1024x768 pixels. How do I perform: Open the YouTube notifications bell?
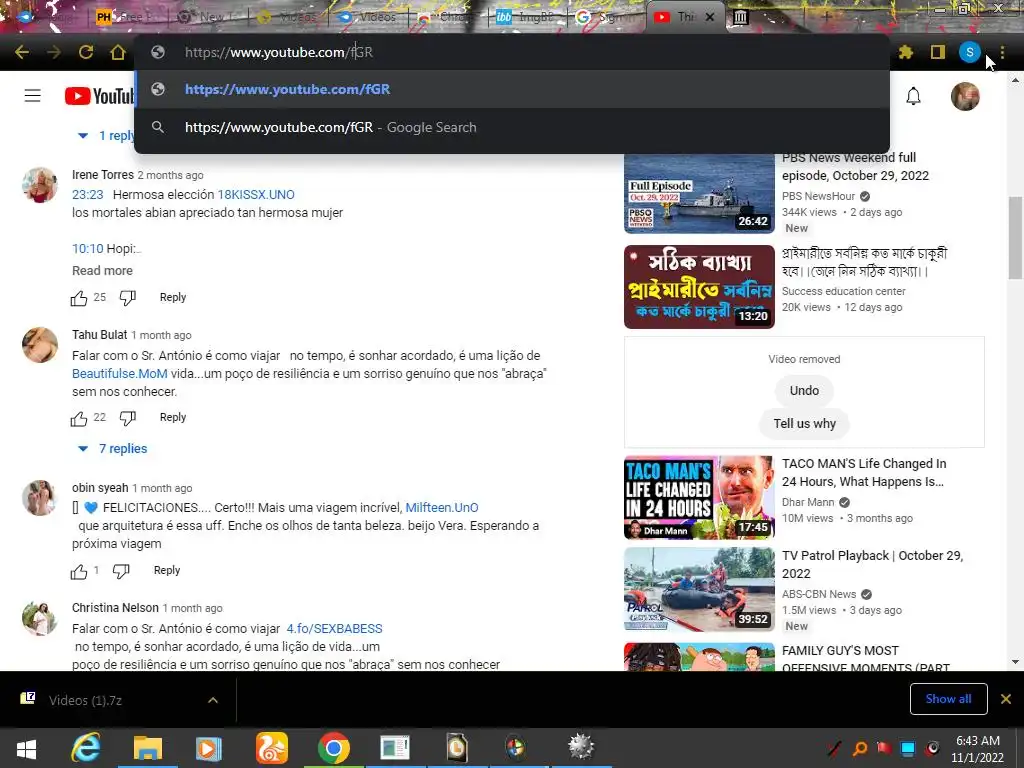point(914,96)
